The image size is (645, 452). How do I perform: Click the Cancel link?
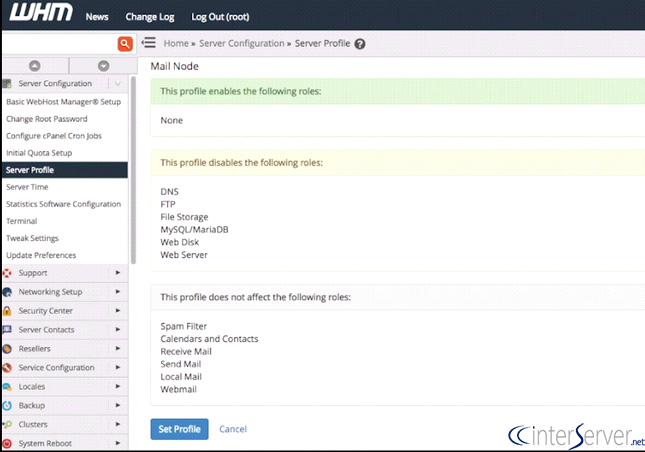pos(233,429)
